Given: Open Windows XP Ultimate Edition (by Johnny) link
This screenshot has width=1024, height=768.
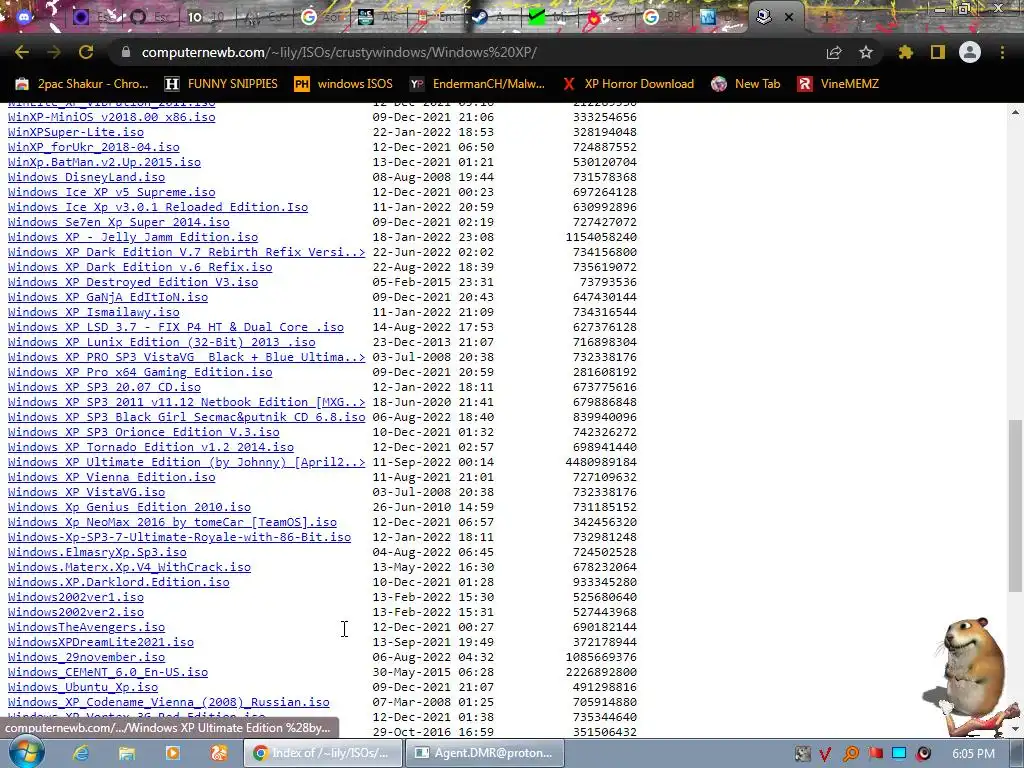Looking at the screenshot, I should pos(186,462).
